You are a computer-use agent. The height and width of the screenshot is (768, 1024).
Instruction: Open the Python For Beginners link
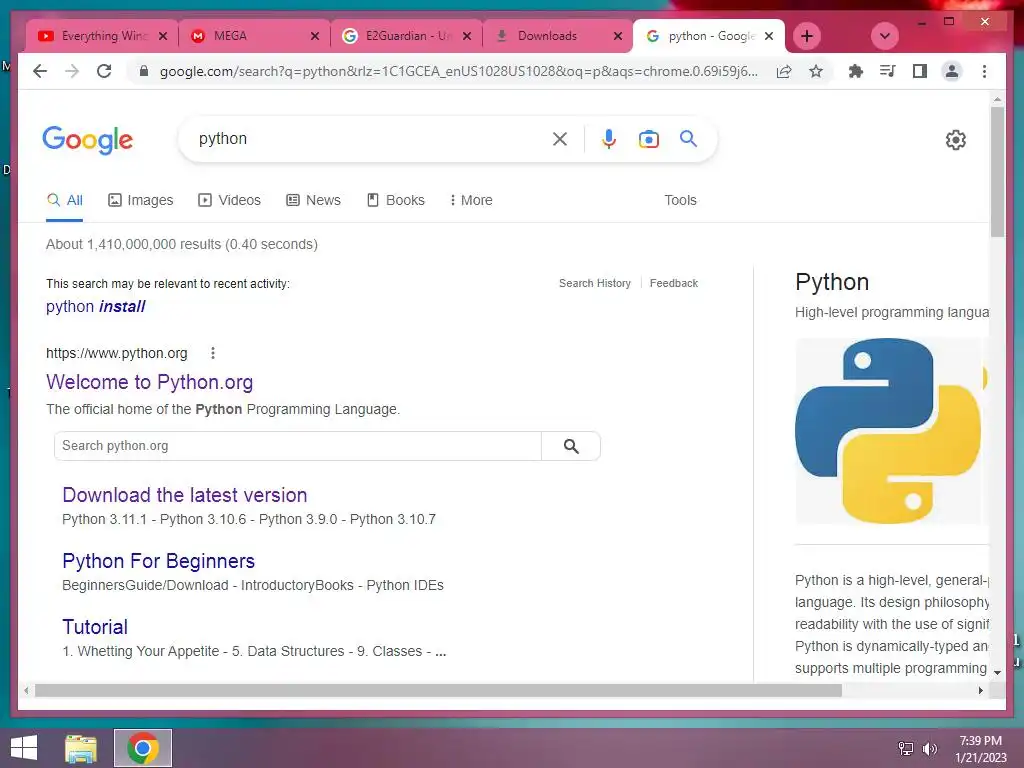coord(159,561)
